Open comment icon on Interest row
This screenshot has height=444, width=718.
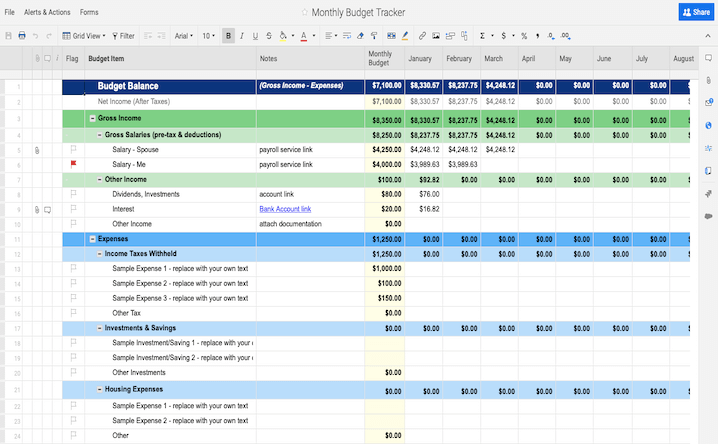(47, 210)
